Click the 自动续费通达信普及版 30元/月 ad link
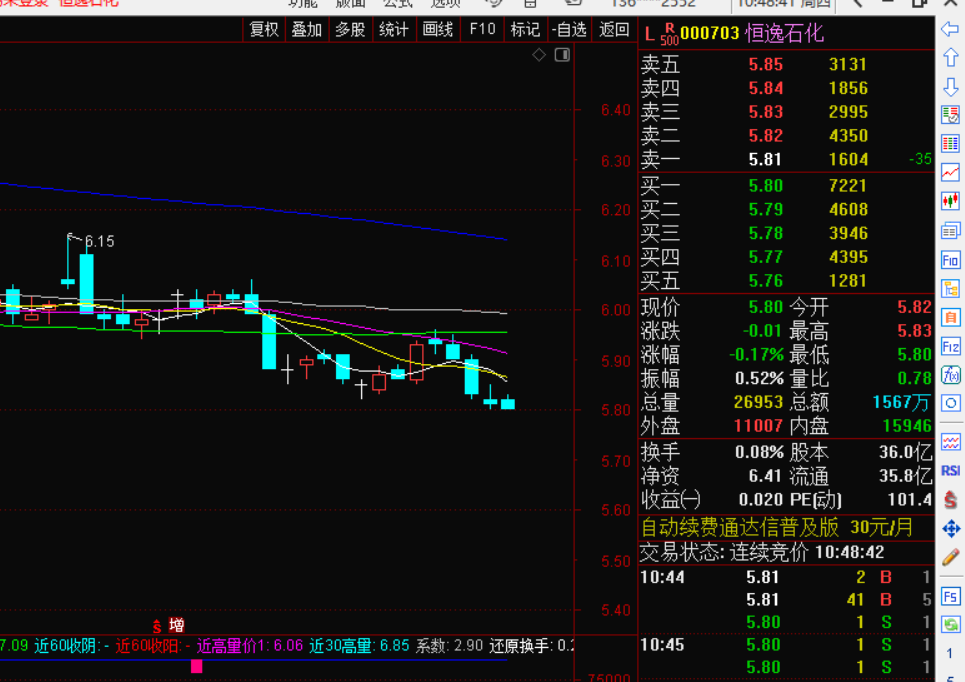 [x=777, y=528]
